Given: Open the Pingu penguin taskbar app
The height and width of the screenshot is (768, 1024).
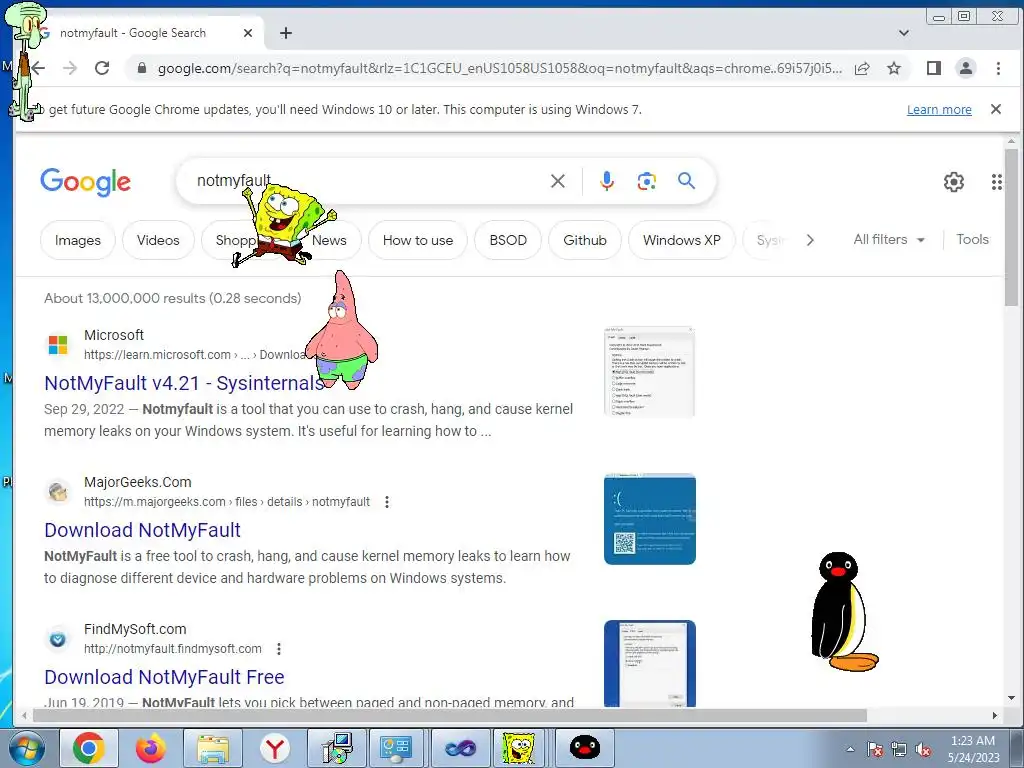Looking at the screenshot, I should 584,748.
